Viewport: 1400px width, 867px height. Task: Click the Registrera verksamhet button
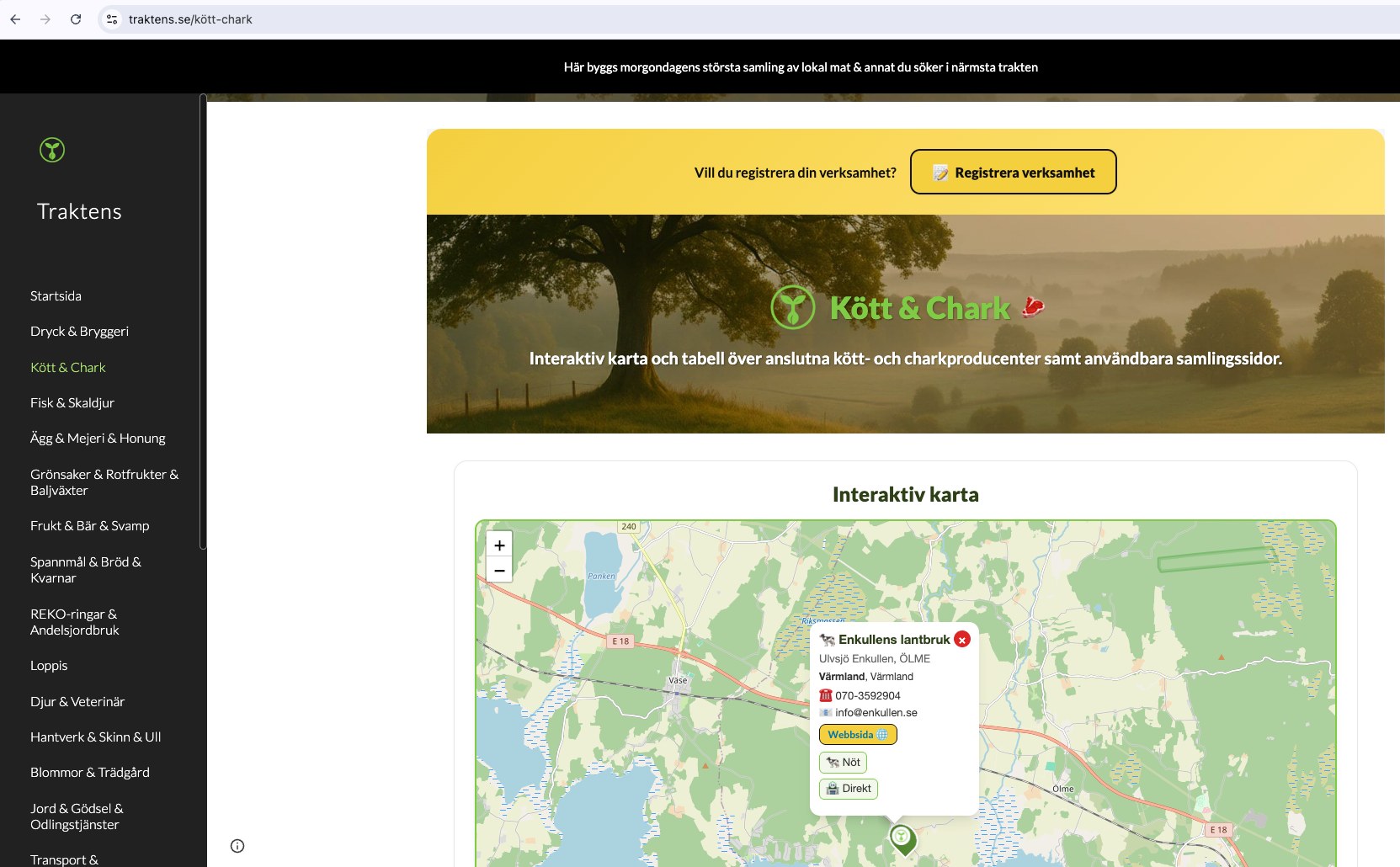1014,172
